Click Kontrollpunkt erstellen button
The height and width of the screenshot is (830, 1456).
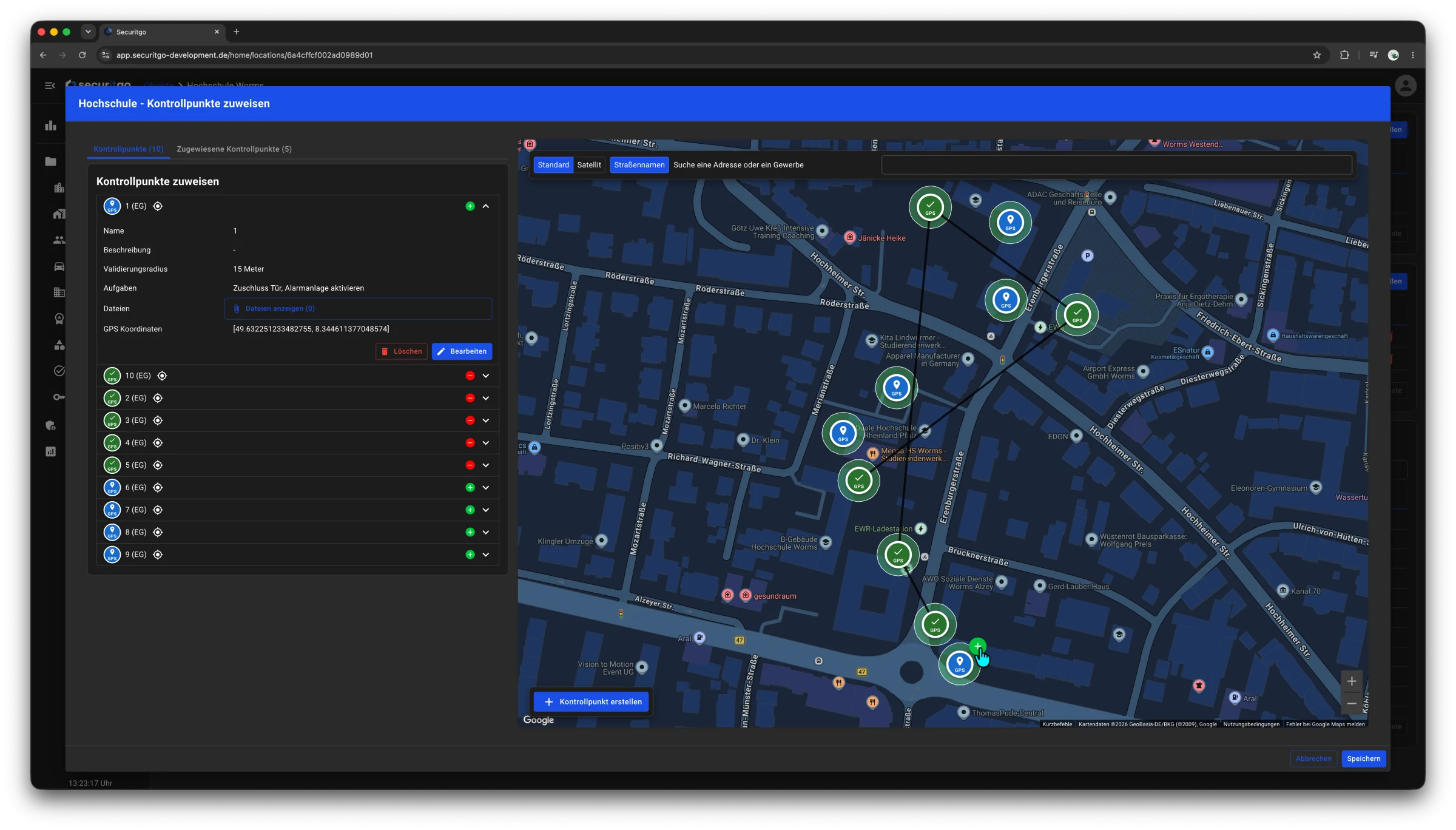click(x=591, y=702)
